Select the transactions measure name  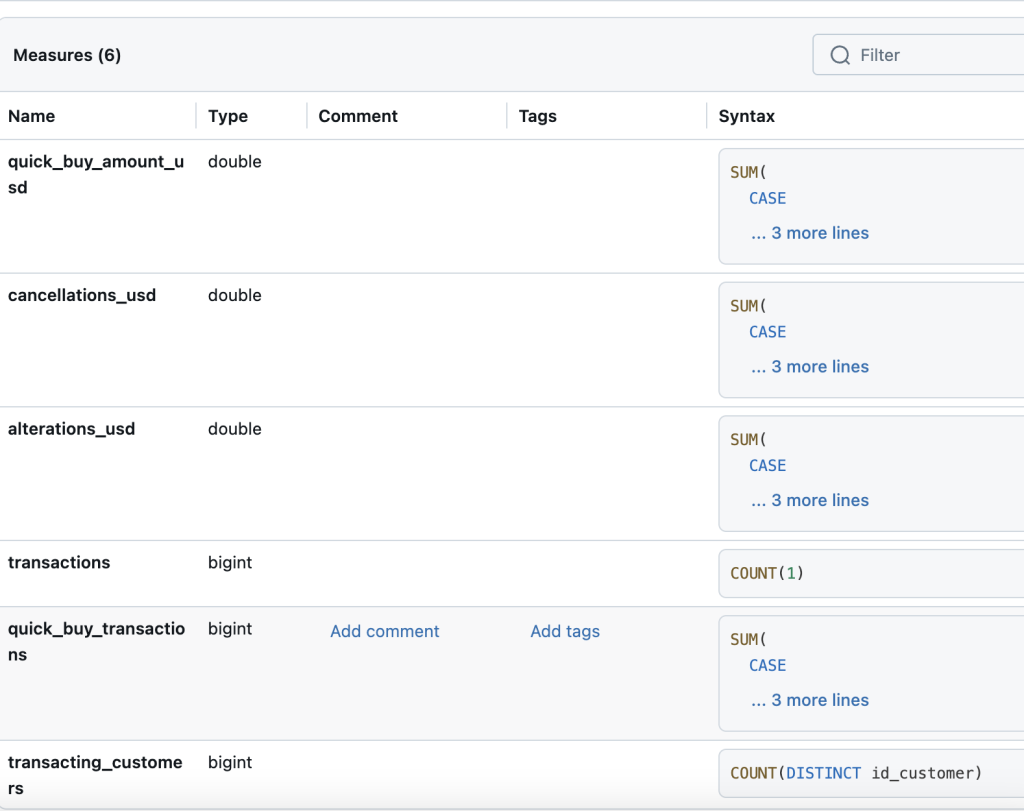point(58,563)
